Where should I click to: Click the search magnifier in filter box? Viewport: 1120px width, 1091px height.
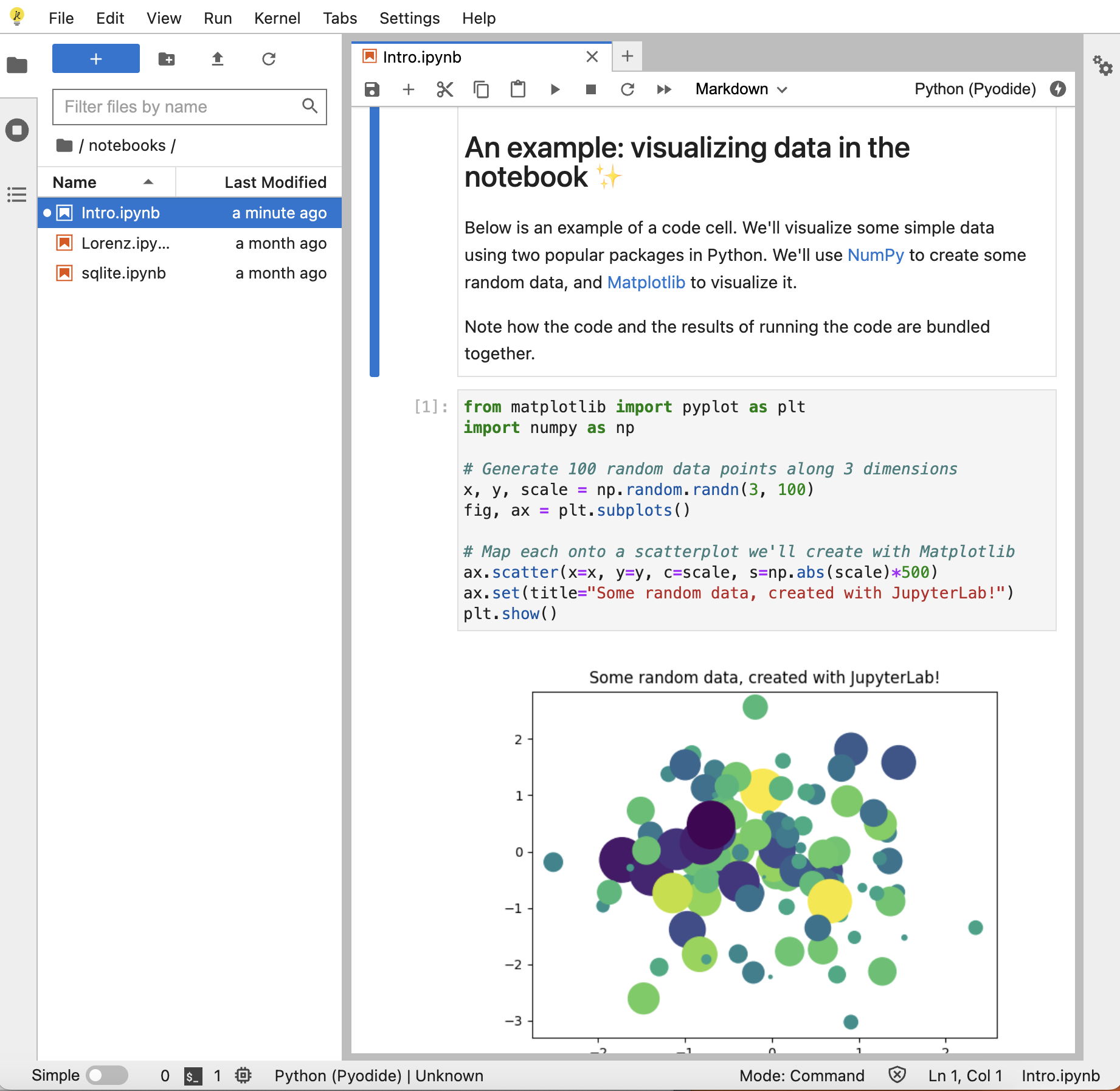(x=310, y=106)
